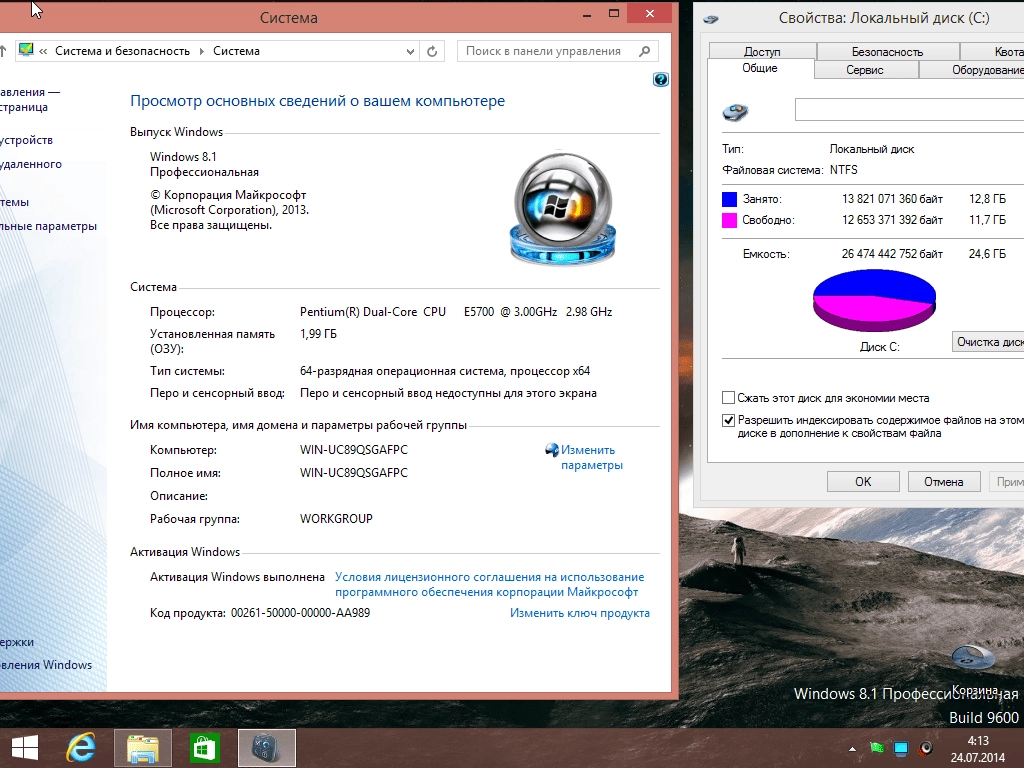
Task: Show hidden tray icons arrow
Action: pos(852,748)
